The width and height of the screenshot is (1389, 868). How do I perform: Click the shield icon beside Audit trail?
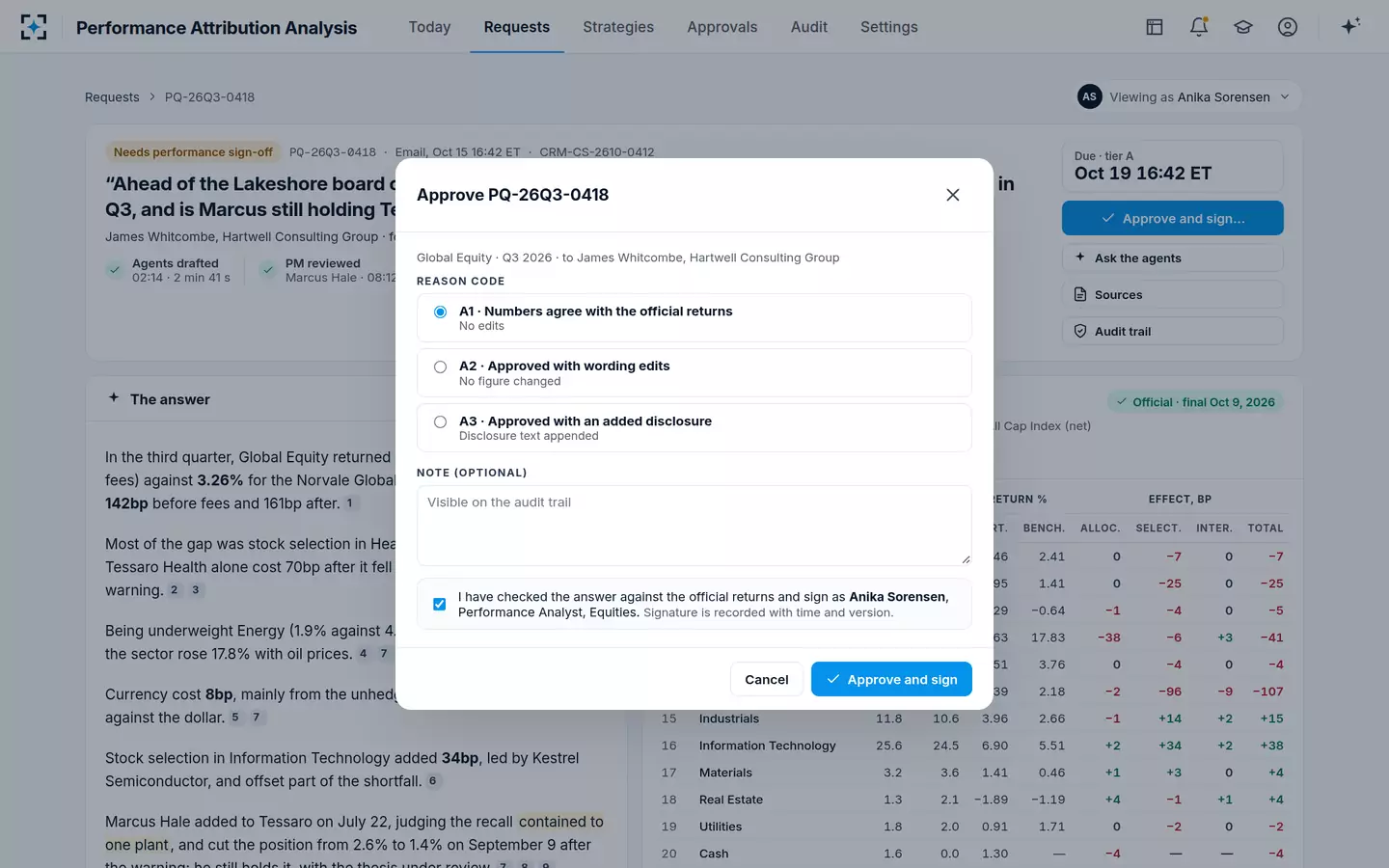1080,331
